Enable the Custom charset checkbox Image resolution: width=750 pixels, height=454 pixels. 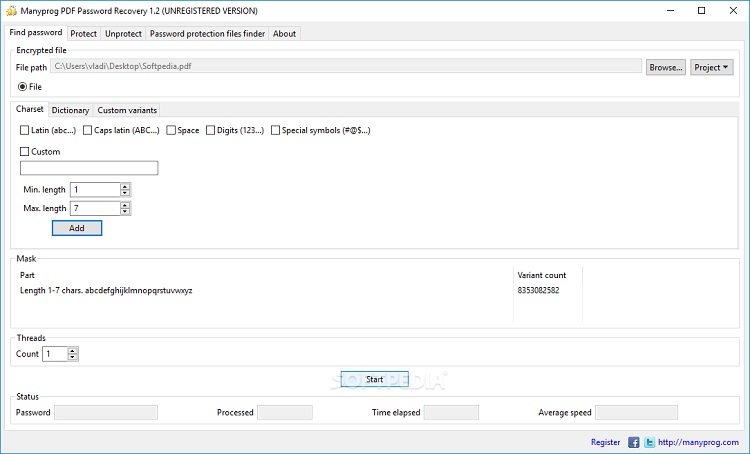click(25, 152)
